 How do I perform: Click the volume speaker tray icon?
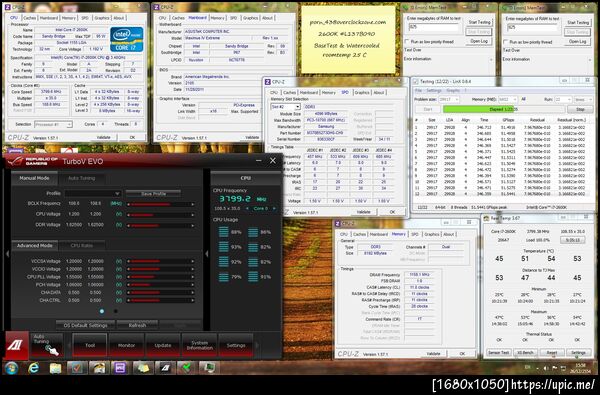pos(546,368)
